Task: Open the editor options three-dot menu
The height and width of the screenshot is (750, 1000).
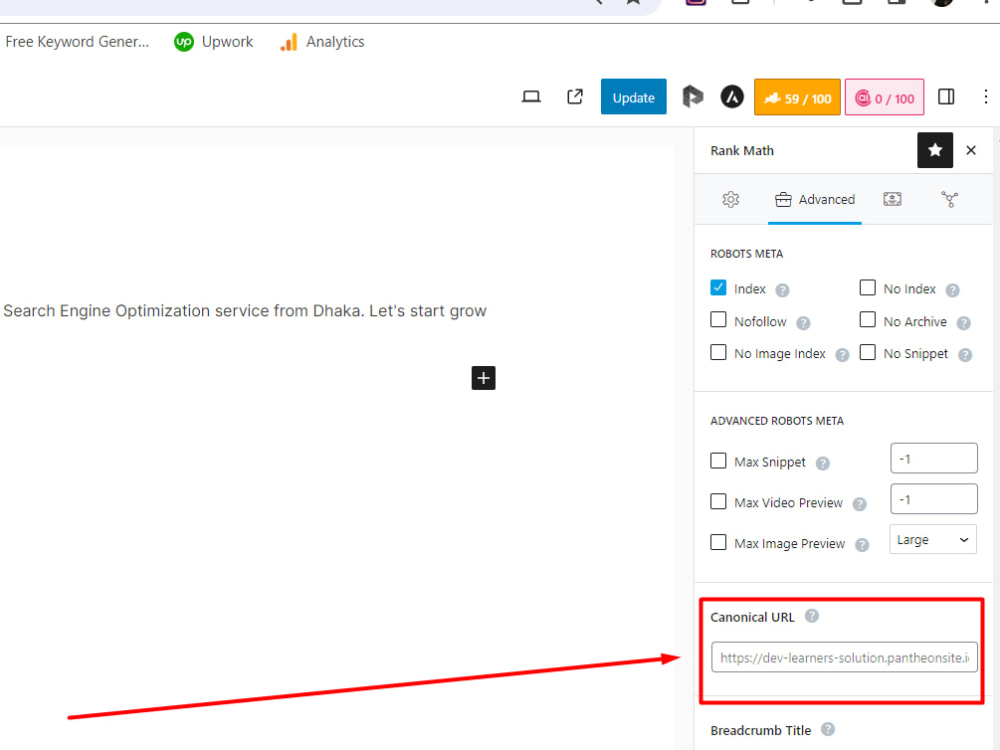Action: [x=985, y=97]
